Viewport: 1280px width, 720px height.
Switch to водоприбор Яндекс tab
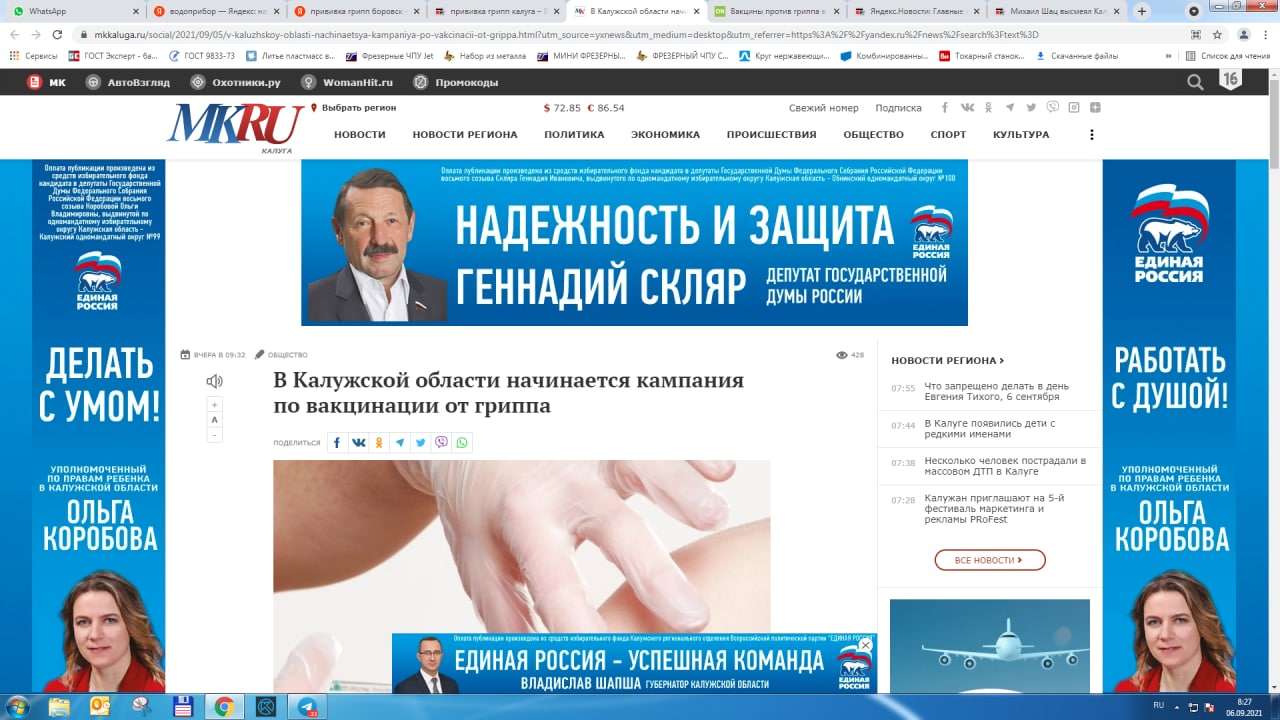(x=217, y=11)
